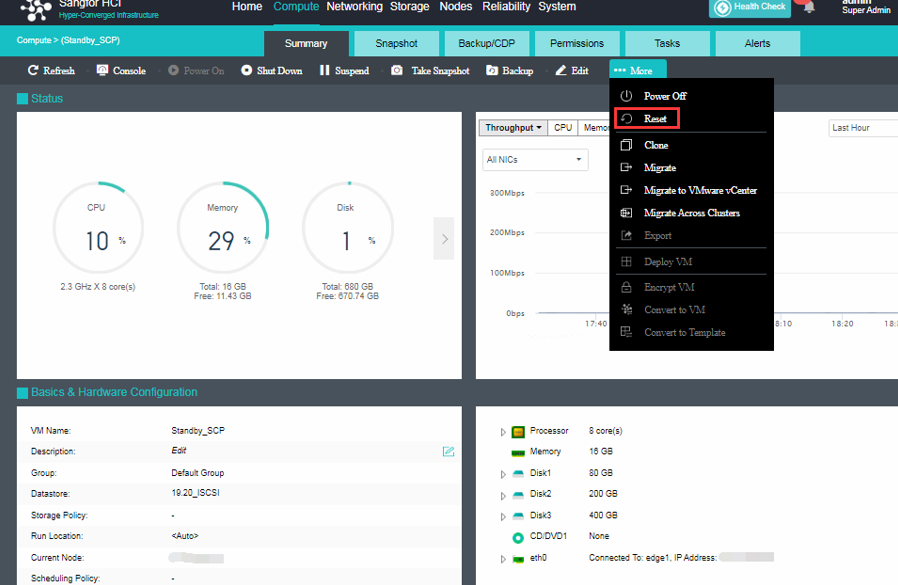This screenshot has width=898, height=585.
Task: Edit the VM description icon
Action: click(449, 452)
